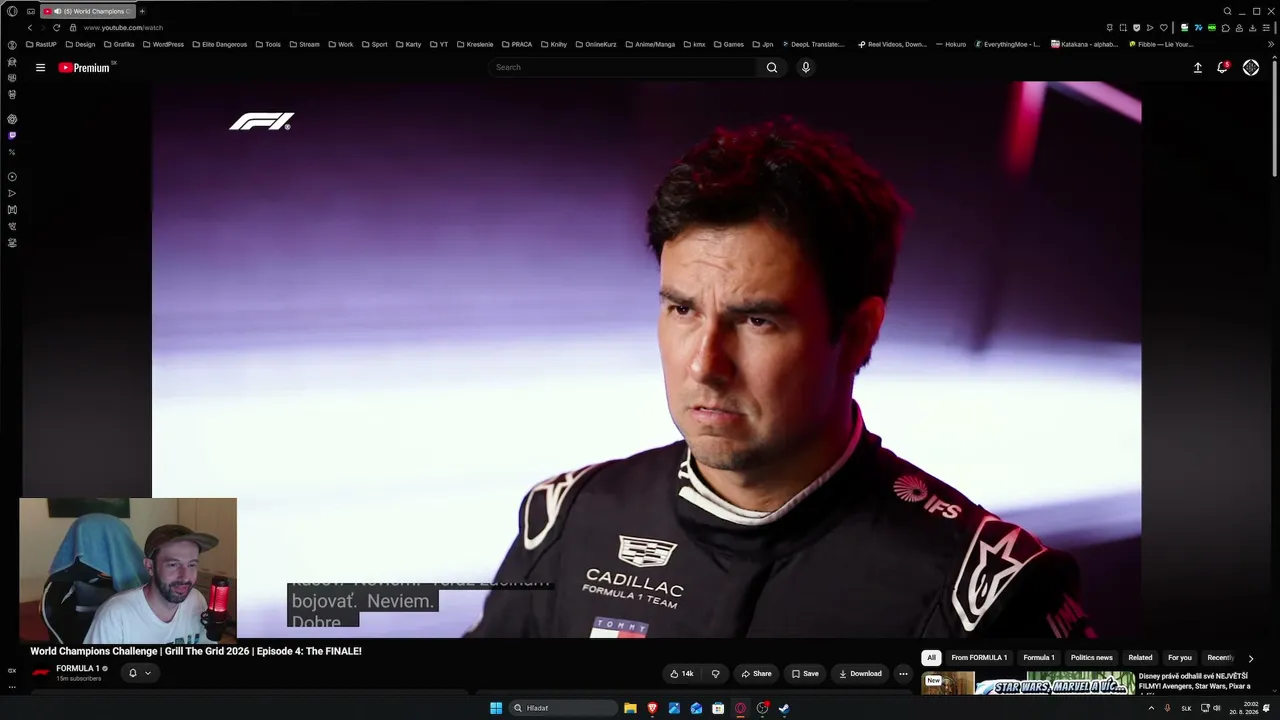Open the sidebar settings gear icon
This screenshot has height=720, width=1280.
(12, 119)
